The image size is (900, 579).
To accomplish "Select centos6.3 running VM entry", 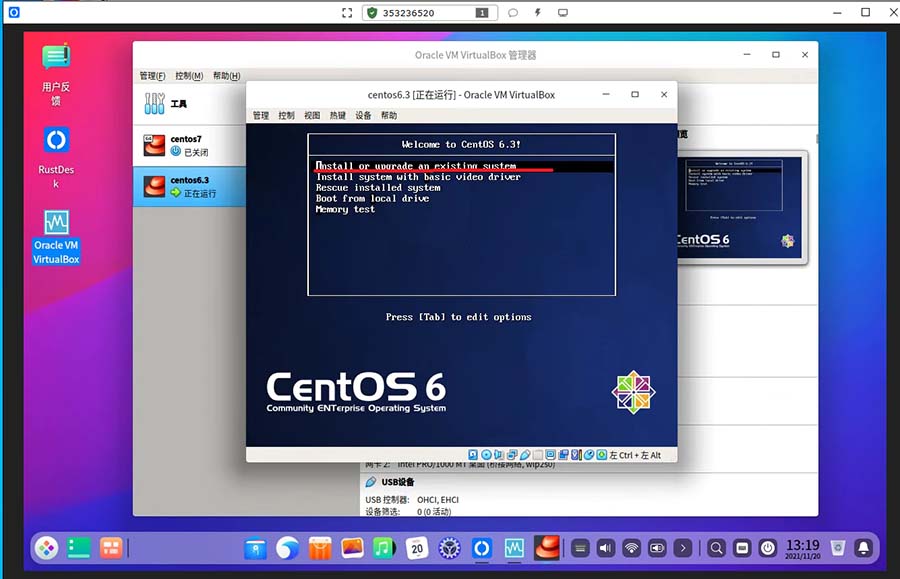I will 188,186.
